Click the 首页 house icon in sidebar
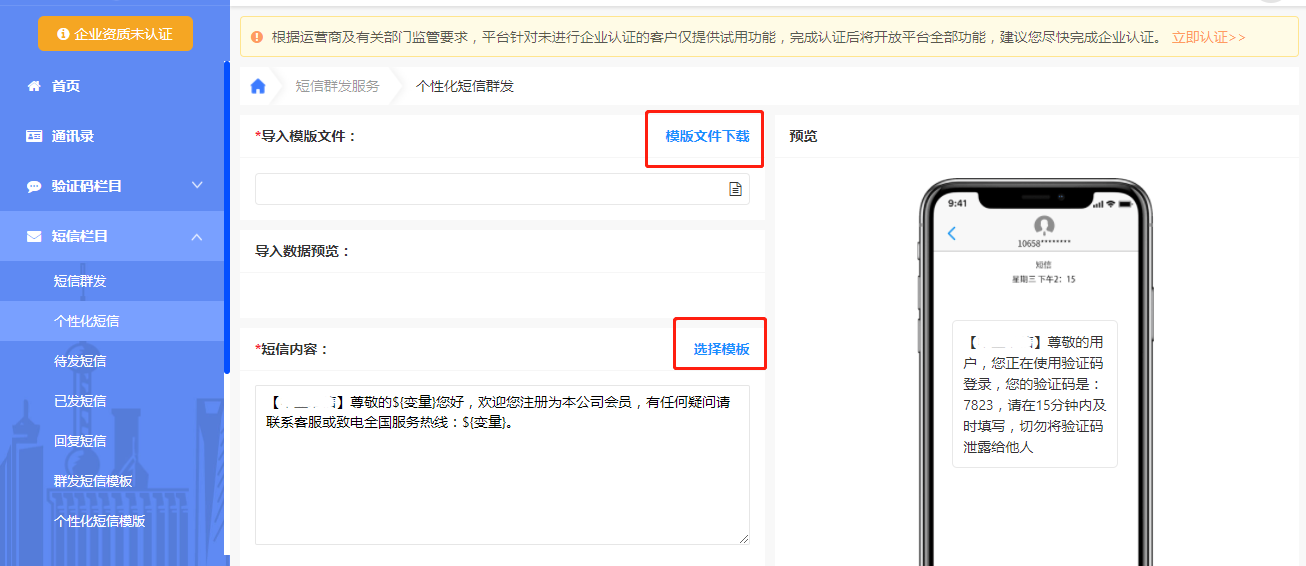This screenshot has height=566, width=1306. [x=34, y=86]
